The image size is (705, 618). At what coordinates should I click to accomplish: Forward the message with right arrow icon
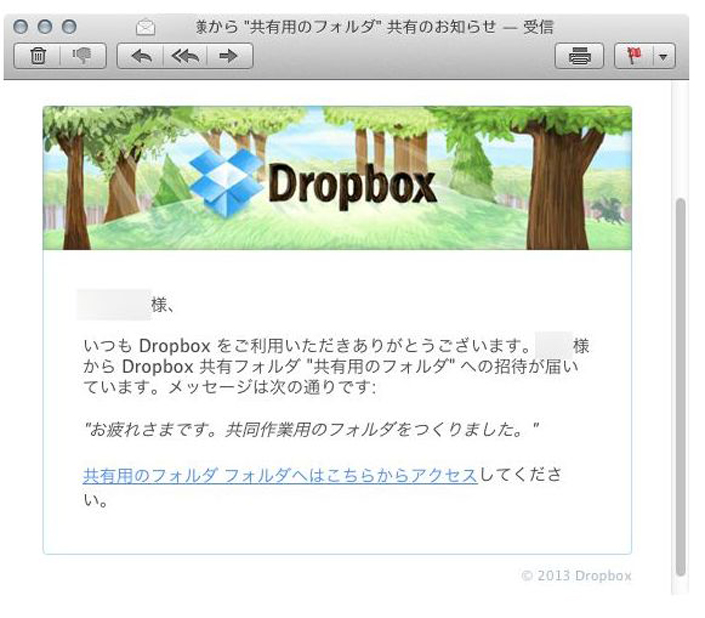coord(229,56)
